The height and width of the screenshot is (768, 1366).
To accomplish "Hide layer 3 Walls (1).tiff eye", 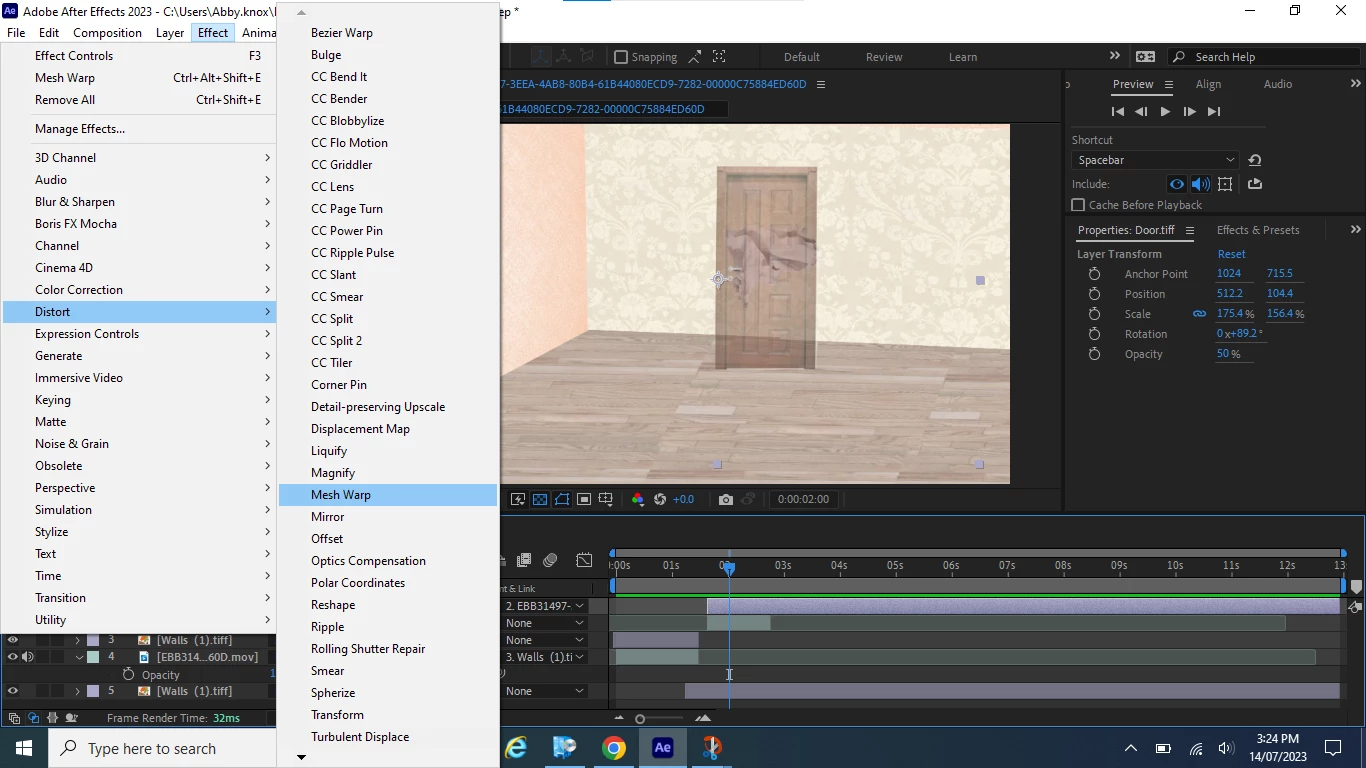I will 13,640.
